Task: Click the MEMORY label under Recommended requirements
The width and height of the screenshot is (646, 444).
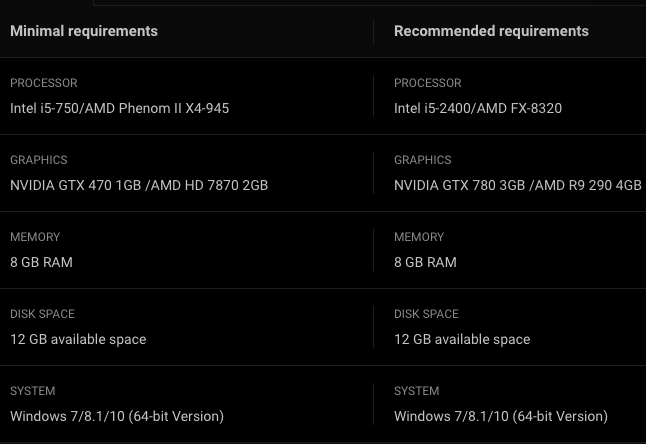Action: click(x=419, y=237)
